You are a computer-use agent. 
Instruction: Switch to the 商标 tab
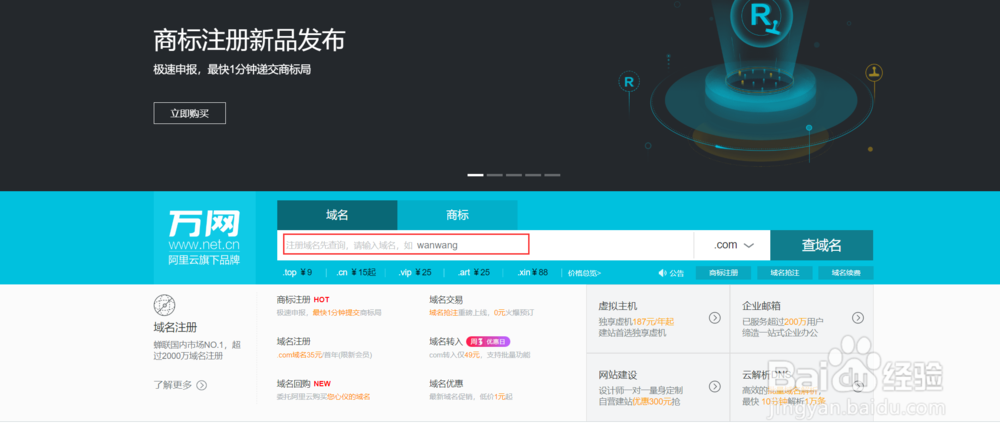[x=457, y=215]
